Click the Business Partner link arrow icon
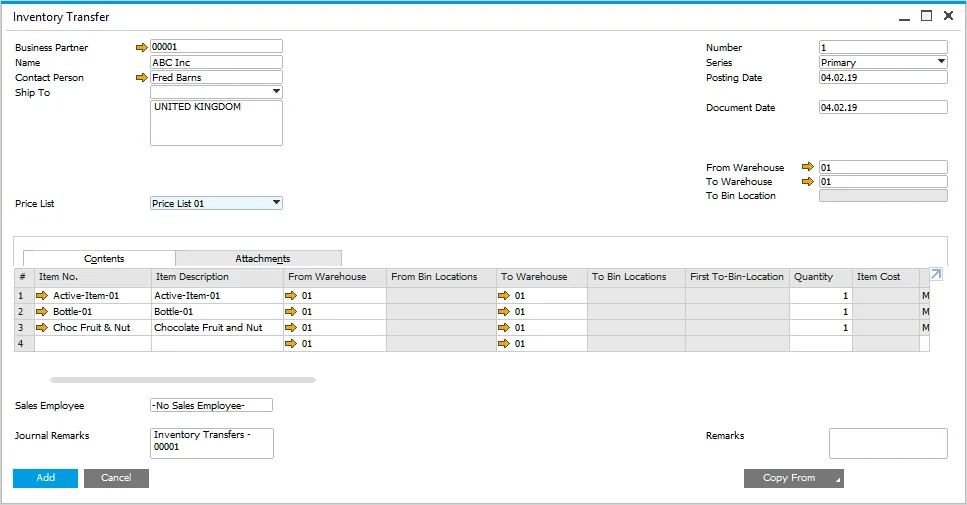Viewport: 967px width, 505px height. 141,47
